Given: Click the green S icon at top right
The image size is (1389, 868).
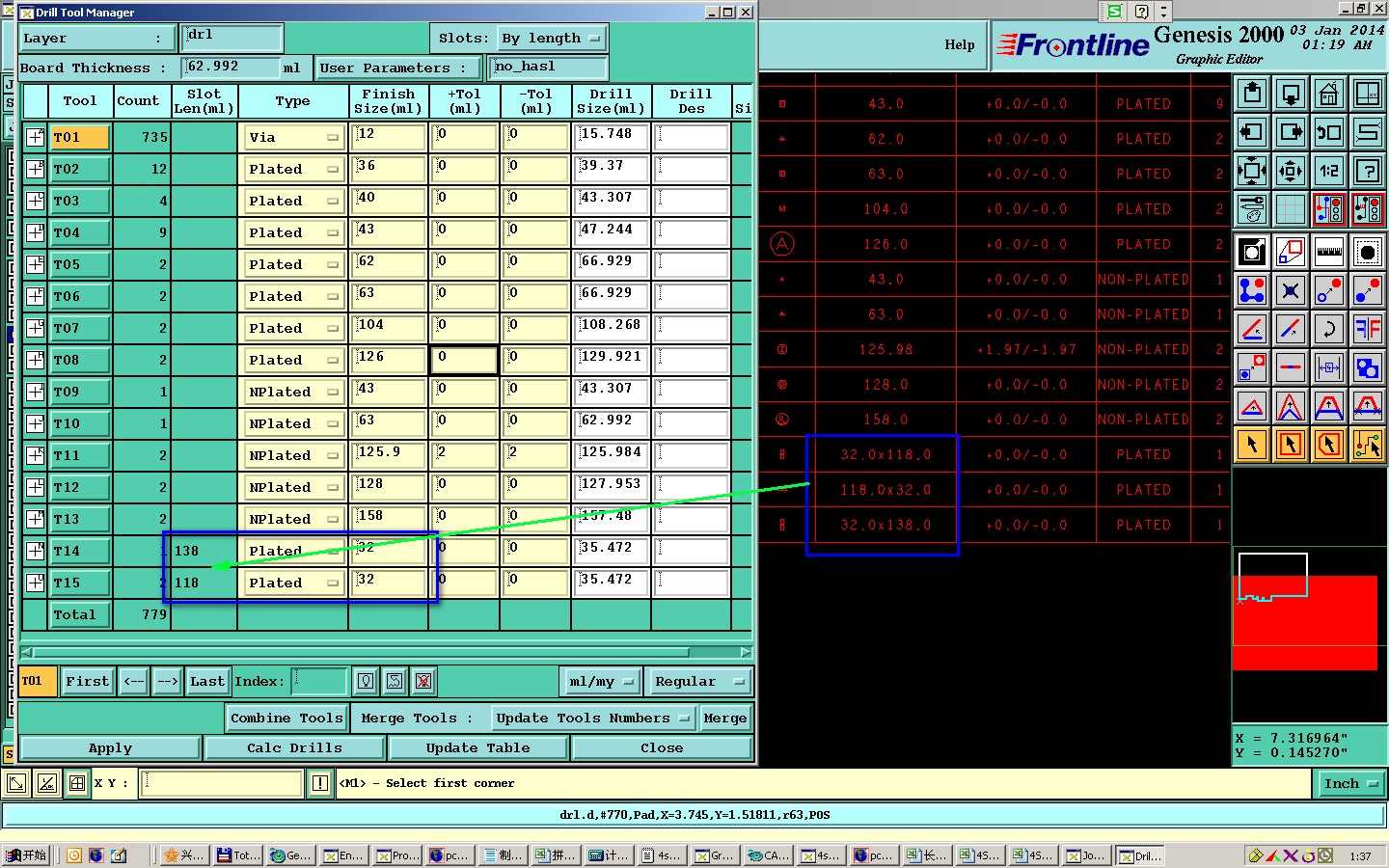Looking at the screenshot, I should [1114, 12].
